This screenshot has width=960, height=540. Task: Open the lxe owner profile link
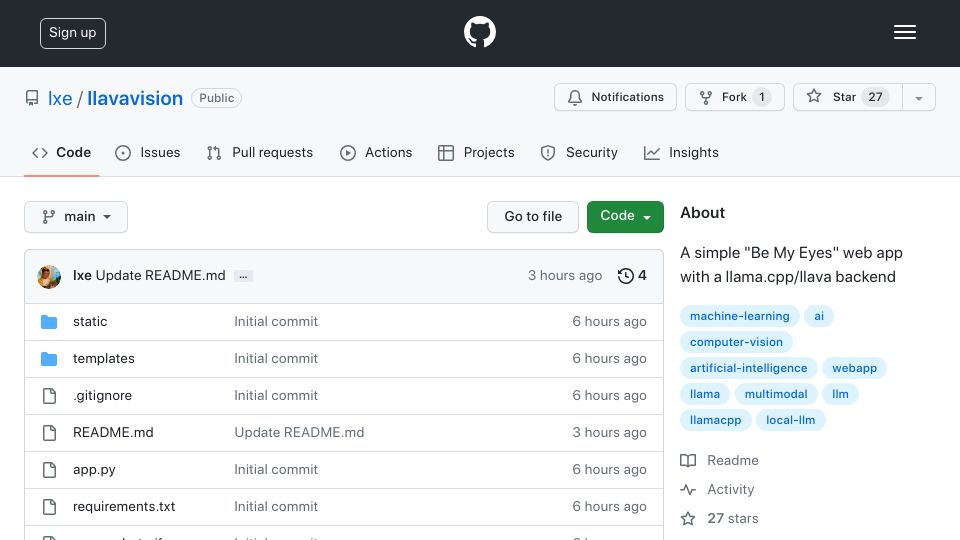60,98
